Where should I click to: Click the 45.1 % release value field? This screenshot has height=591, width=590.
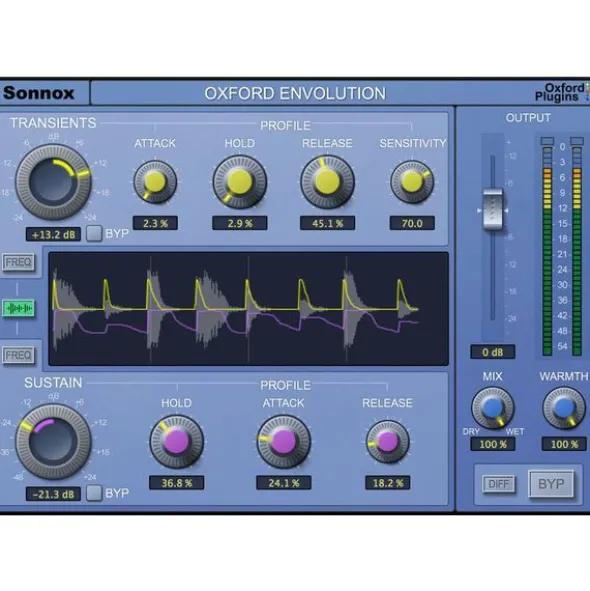tap(327, 223)
